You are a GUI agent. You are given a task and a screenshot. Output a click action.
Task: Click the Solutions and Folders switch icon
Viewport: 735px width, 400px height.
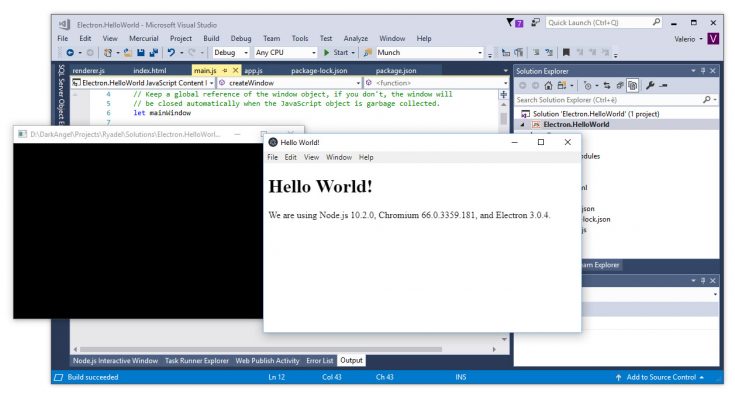tap(562, 85)
